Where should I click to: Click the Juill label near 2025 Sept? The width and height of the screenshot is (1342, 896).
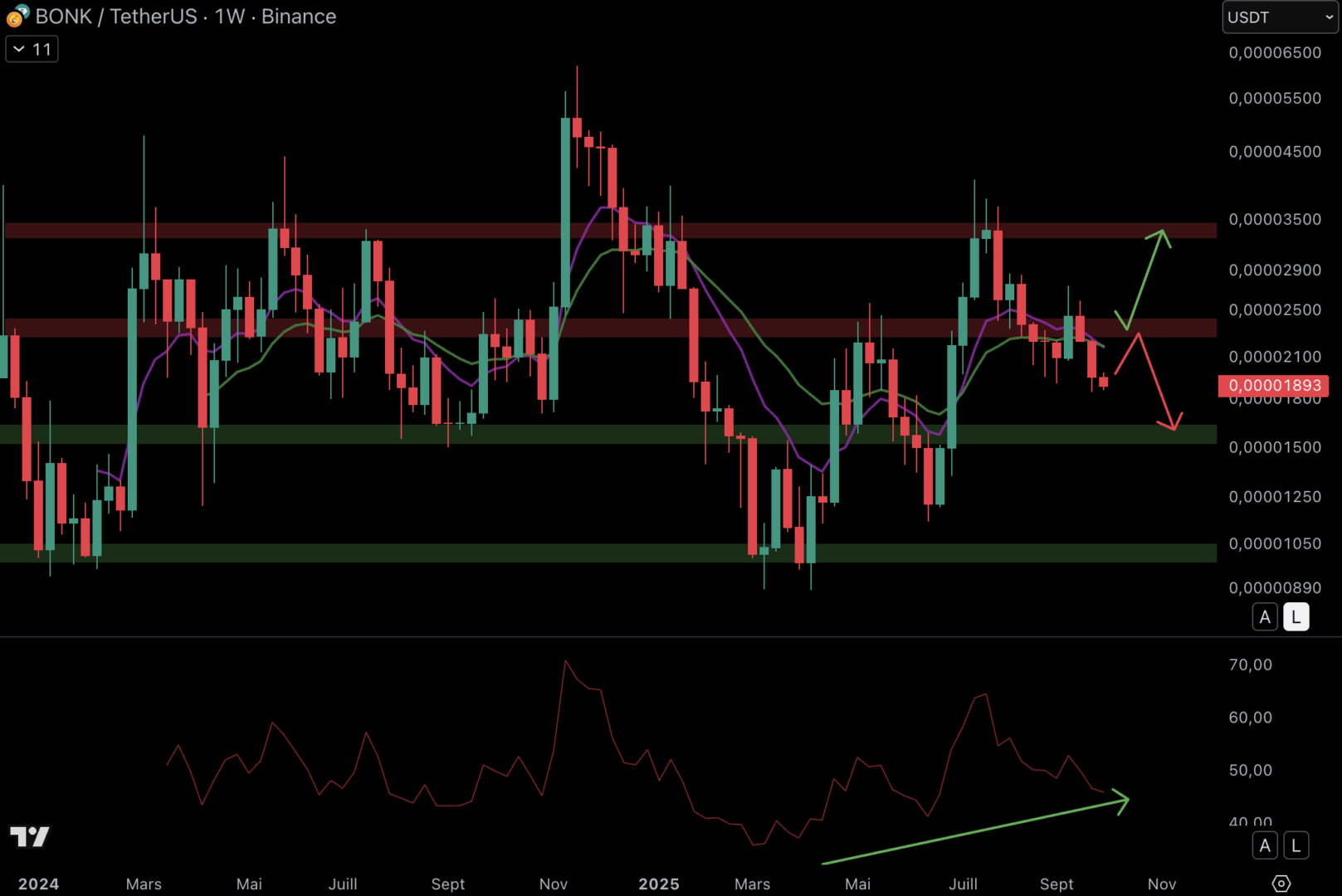pos(963,884)
